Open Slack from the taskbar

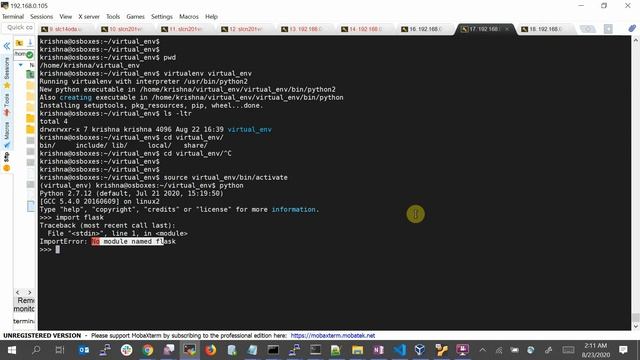coord(127,350)
